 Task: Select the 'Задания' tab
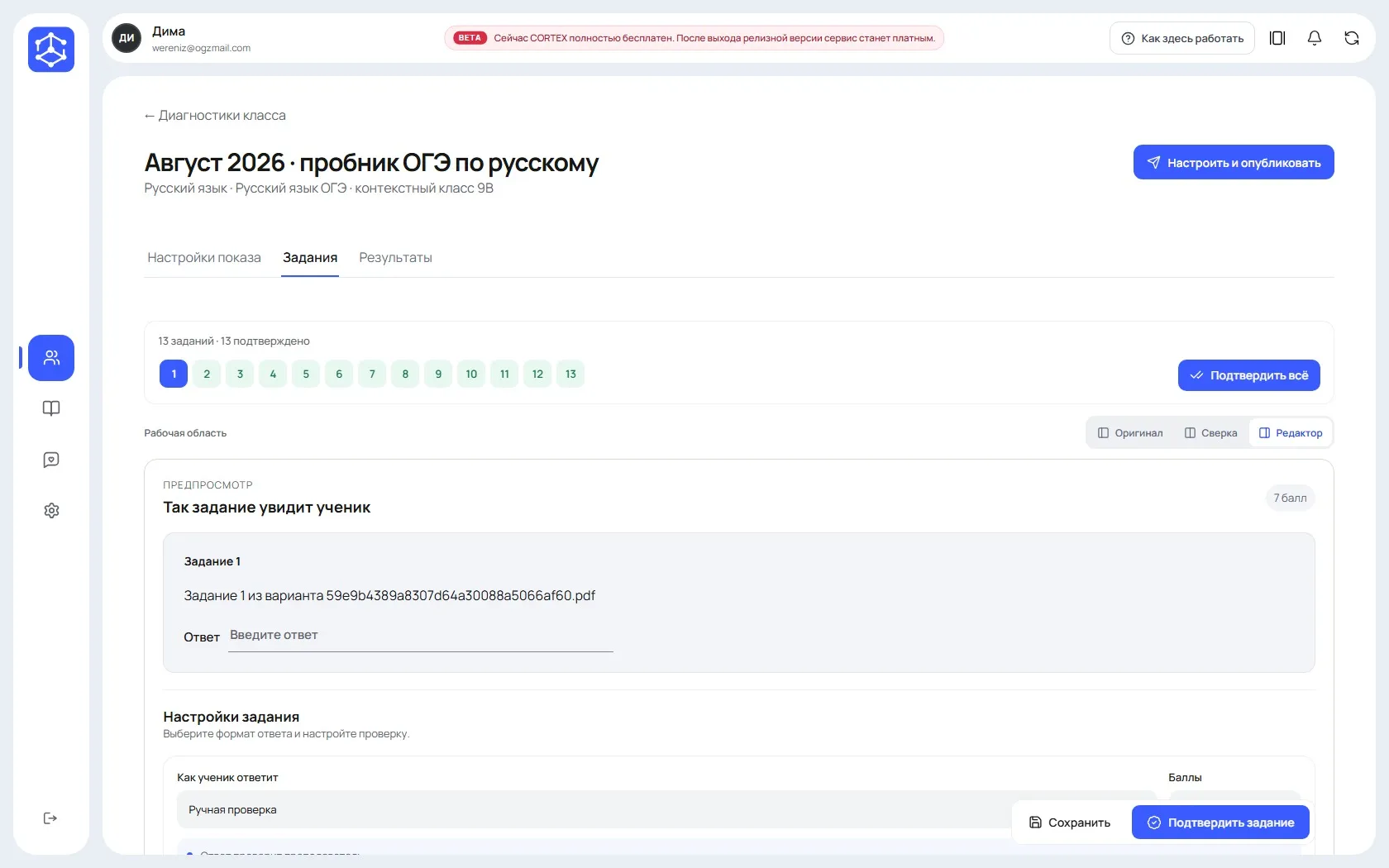coord(310,258)
